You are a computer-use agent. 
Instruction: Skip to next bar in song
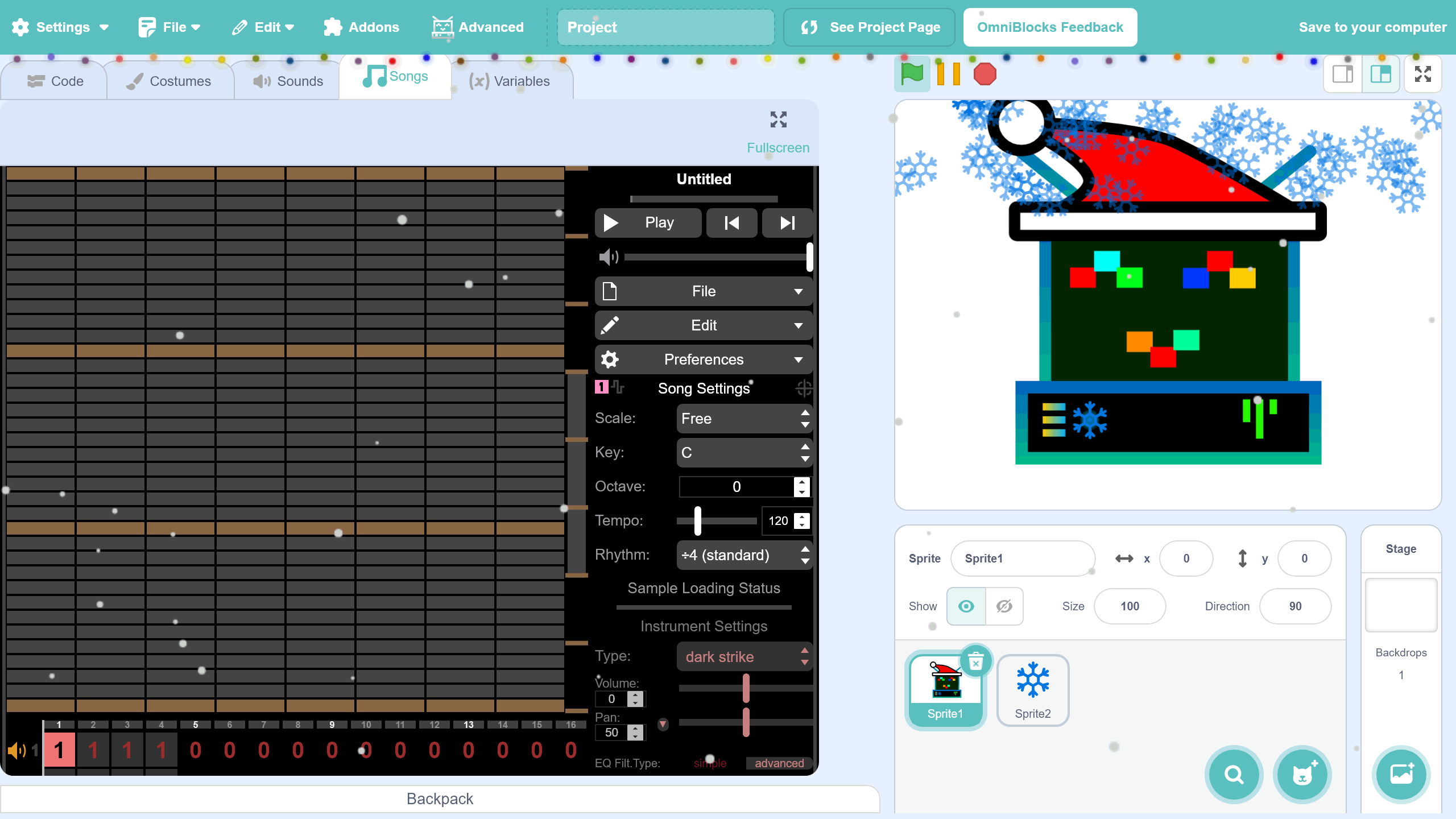coord(787,223)
